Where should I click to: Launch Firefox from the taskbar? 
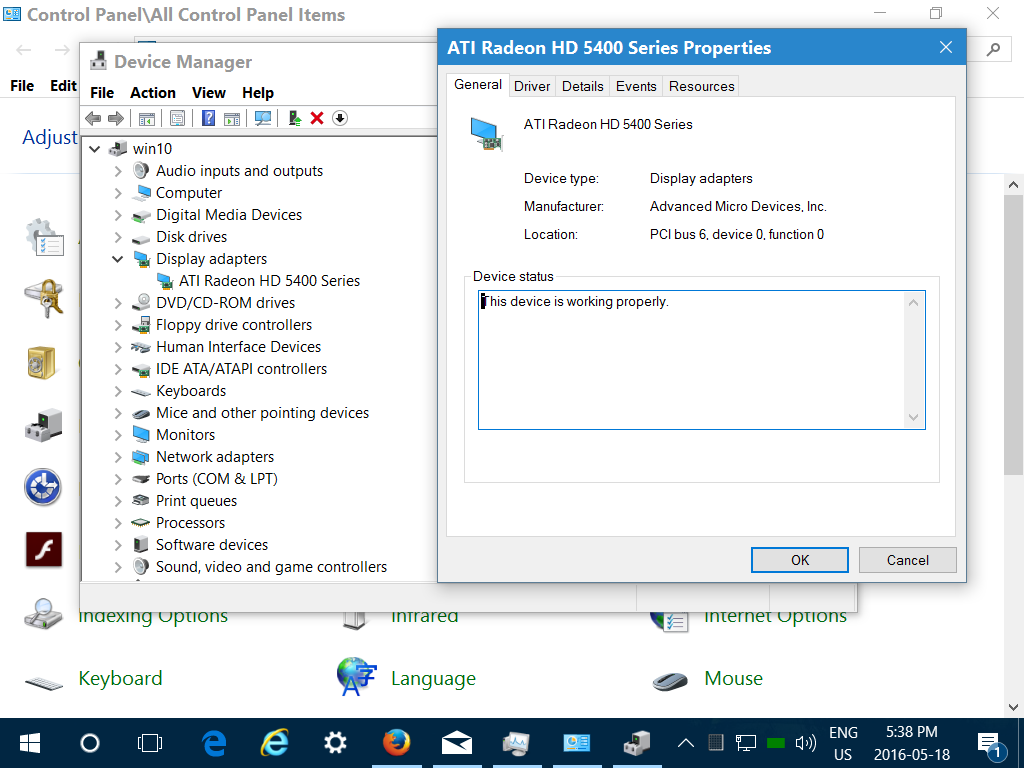click(x=396, y=743)
